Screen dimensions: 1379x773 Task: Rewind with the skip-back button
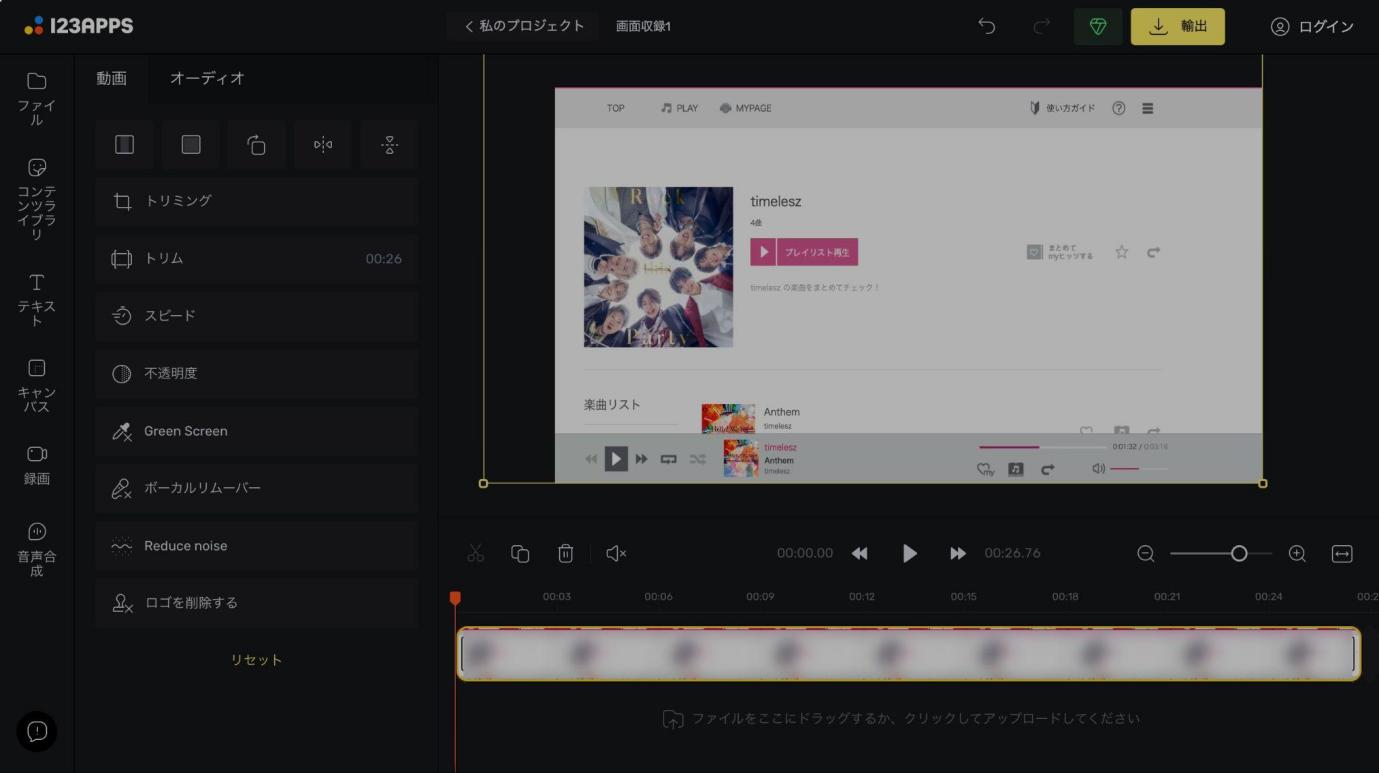[860, 553]
